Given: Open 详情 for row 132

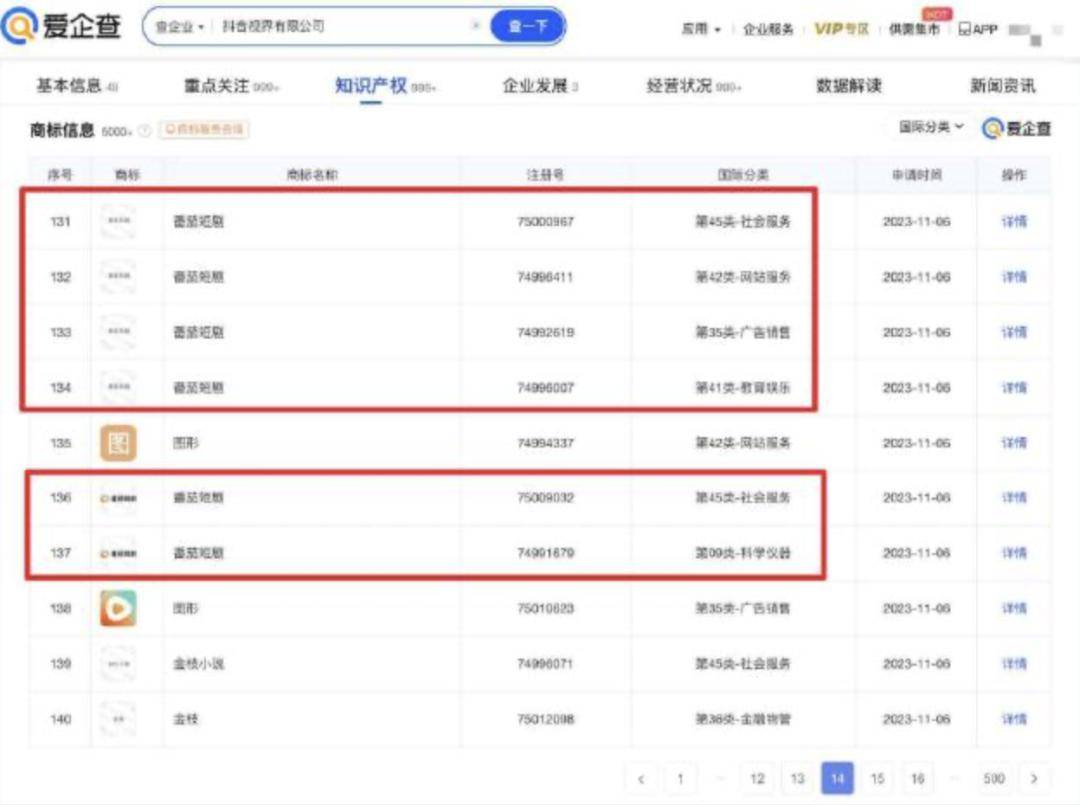Looking at the screenshot, I should 1014,277.
